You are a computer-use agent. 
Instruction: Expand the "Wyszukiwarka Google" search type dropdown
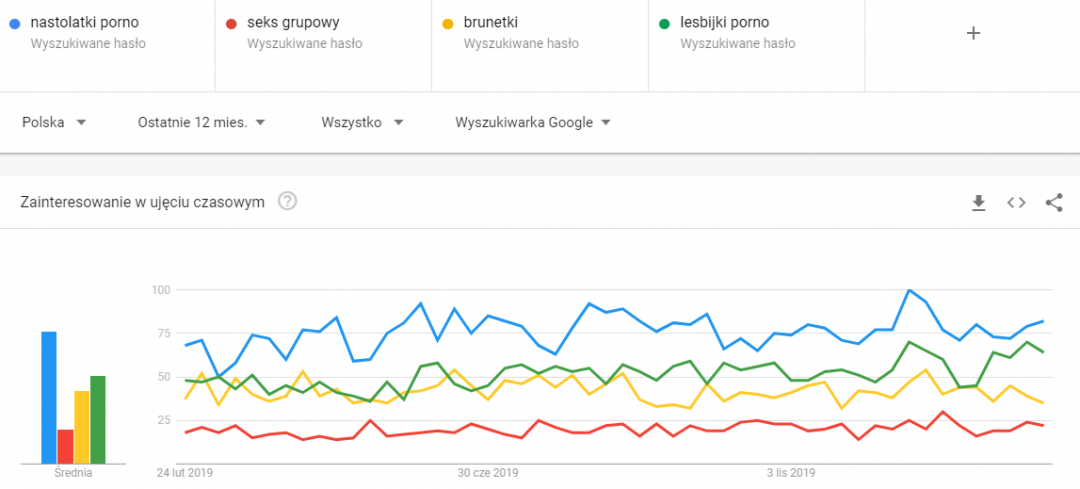click(x=533, y=122)
